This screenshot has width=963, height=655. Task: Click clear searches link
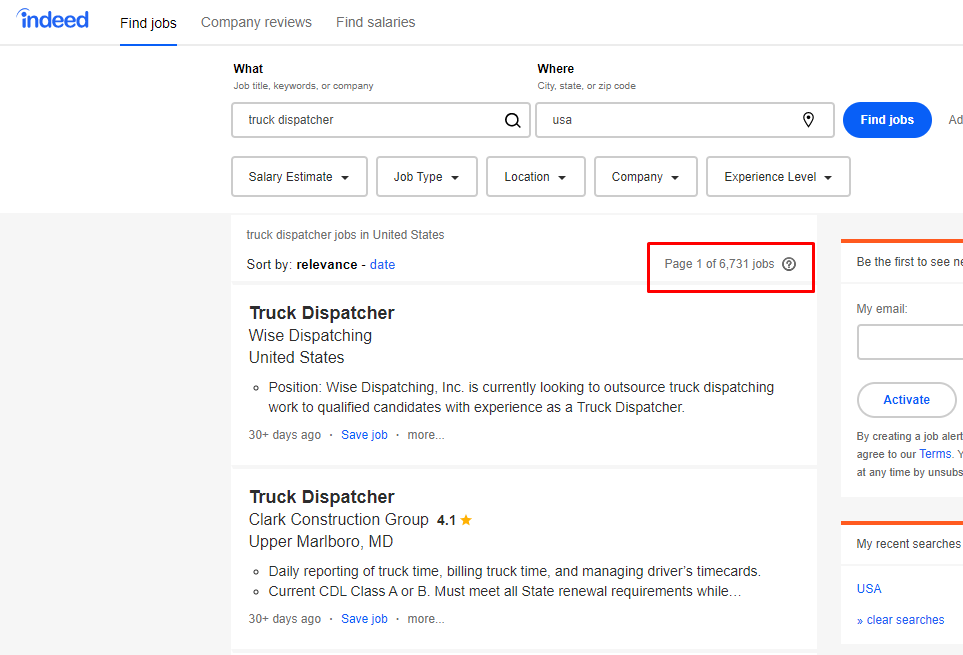click(900, 620)
